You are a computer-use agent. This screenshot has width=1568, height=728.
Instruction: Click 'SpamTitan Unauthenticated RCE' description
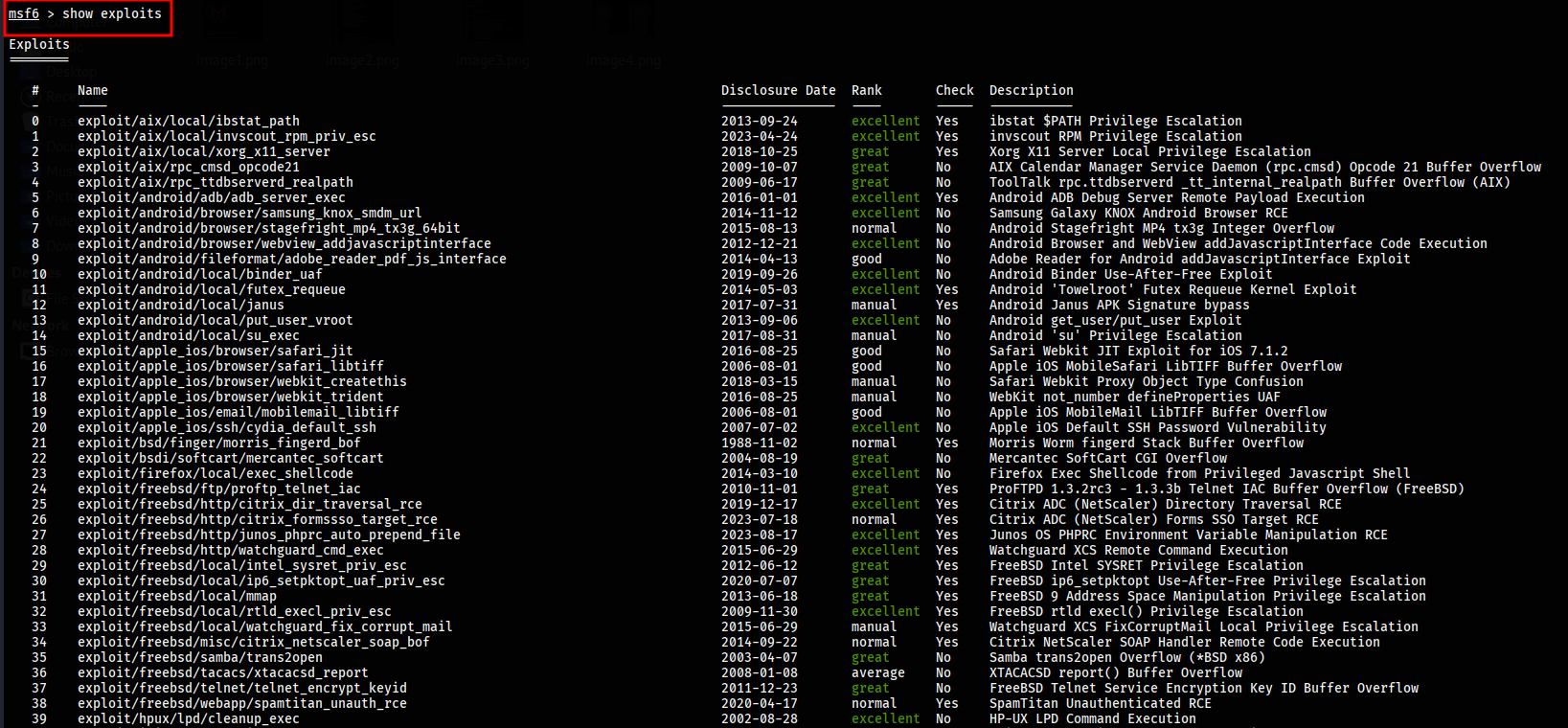click(1100, 703)
